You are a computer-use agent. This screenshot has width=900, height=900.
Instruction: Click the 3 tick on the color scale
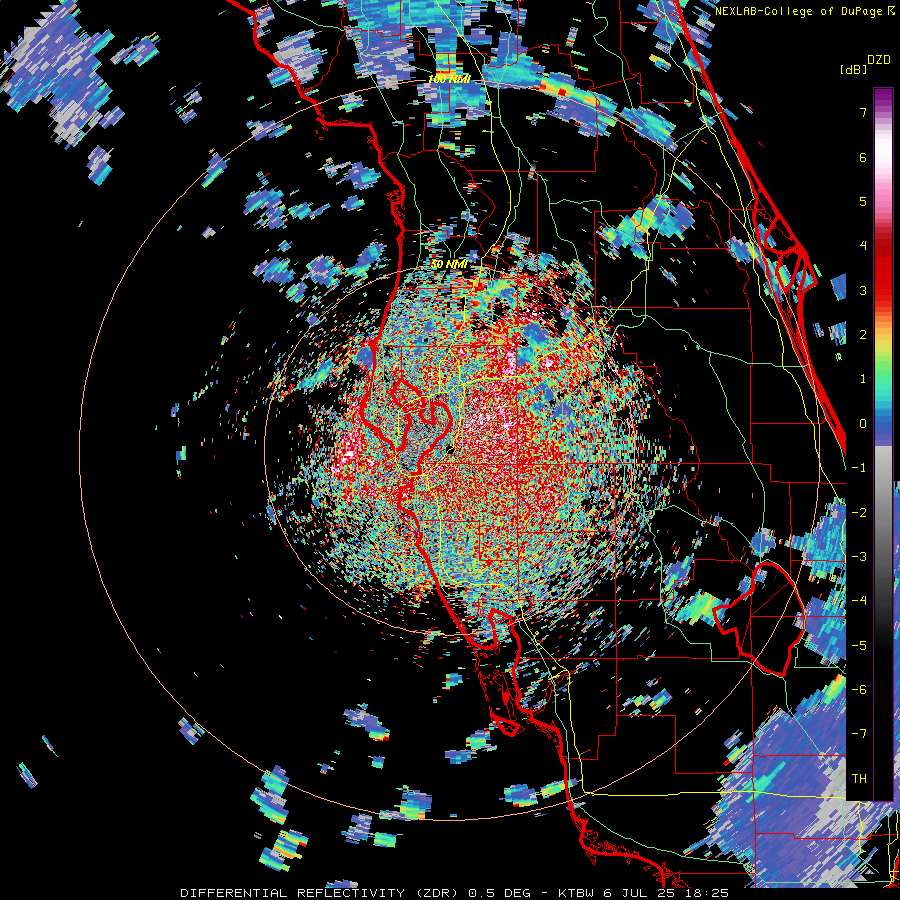[x=863, y=290]
